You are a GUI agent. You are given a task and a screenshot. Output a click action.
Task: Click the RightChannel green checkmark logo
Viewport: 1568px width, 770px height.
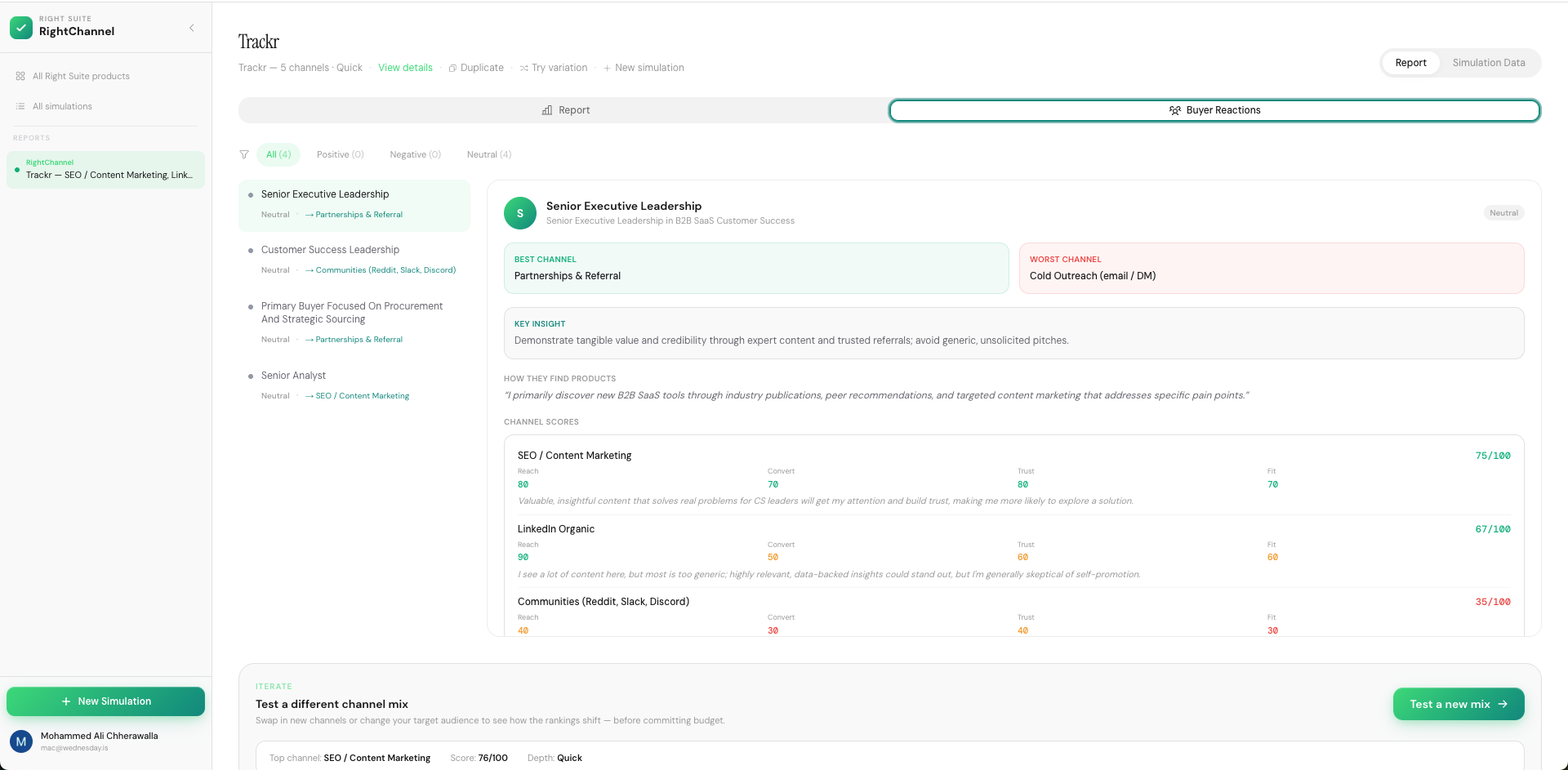21,27
